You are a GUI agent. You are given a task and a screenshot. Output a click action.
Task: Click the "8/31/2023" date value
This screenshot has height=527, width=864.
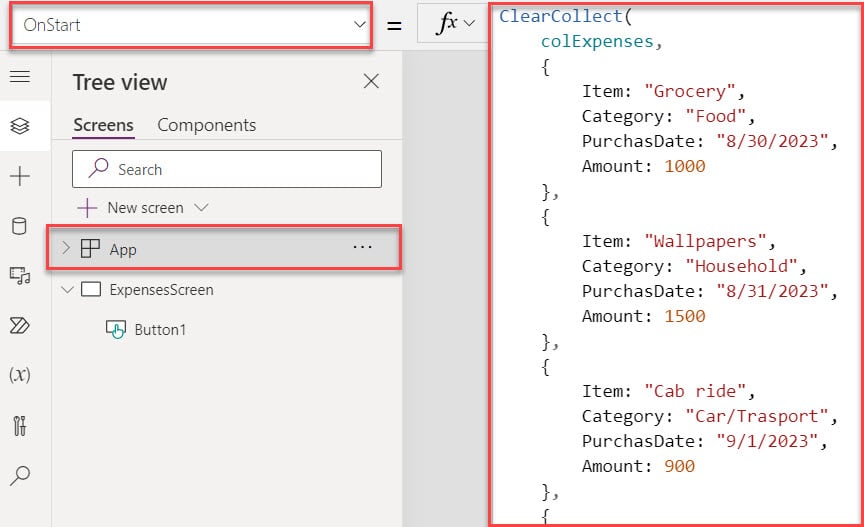click(x=773, y=291)
